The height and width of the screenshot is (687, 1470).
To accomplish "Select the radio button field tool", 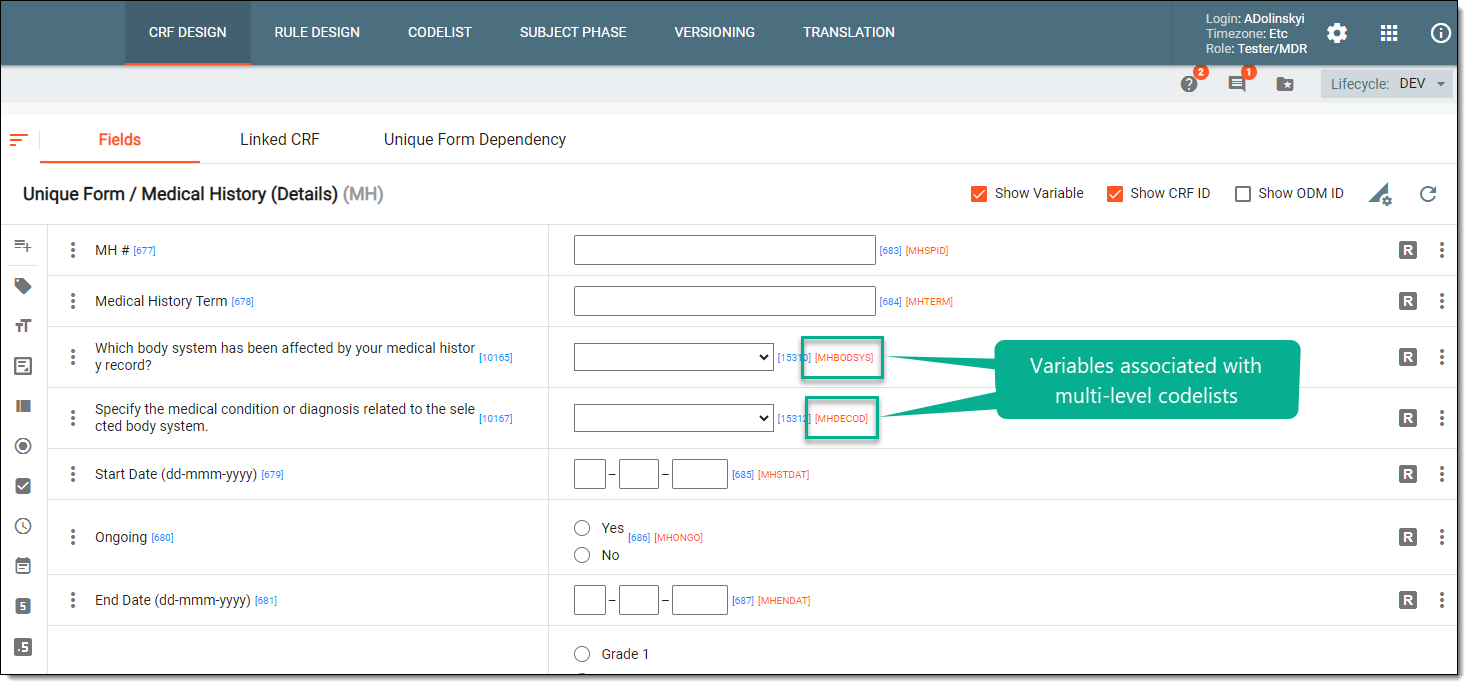I will click(23, 446).
